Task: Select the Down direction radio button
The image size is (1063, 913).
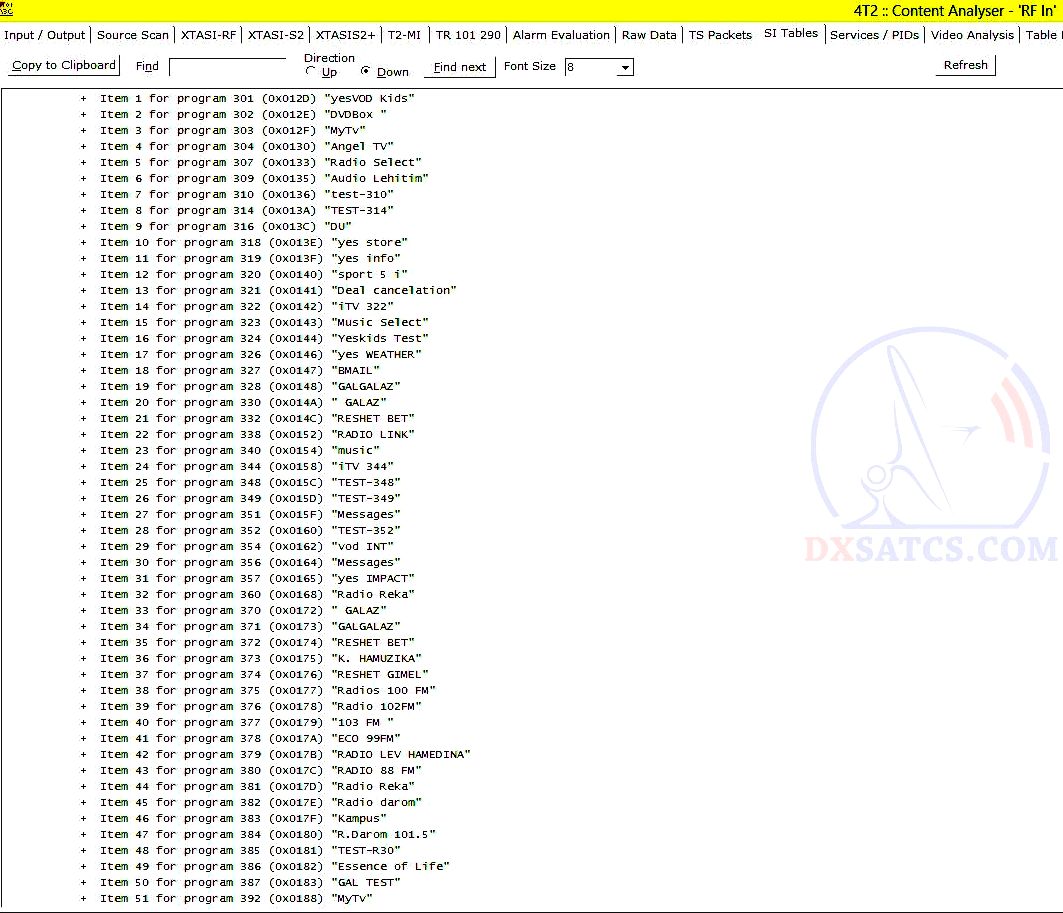Action: click(x=366, y=72)
